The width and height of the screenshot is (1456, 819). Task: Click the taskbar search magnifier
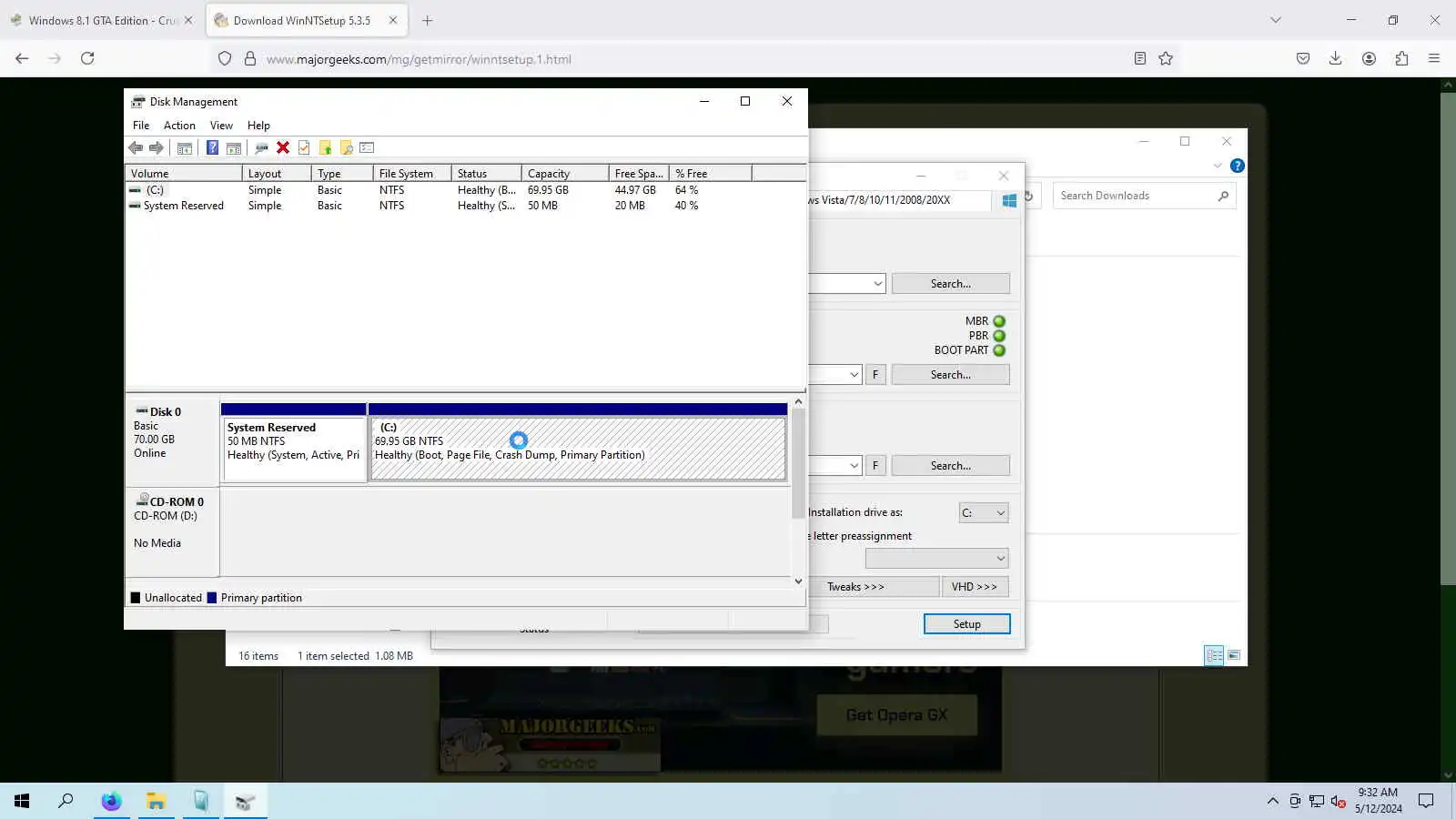pyautogui.click(x=66, y=801)
